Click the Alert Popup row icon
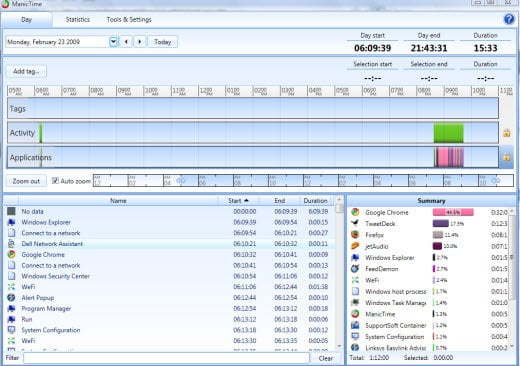The image size is (520, 366). (11, 297)
